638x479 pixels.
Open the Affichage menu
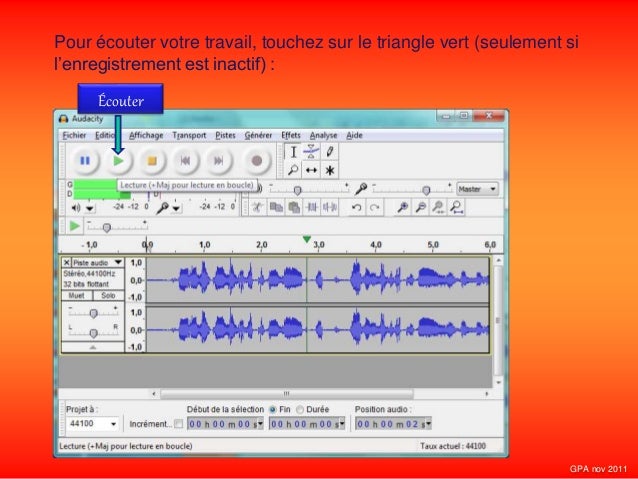(x=146, y=135)
